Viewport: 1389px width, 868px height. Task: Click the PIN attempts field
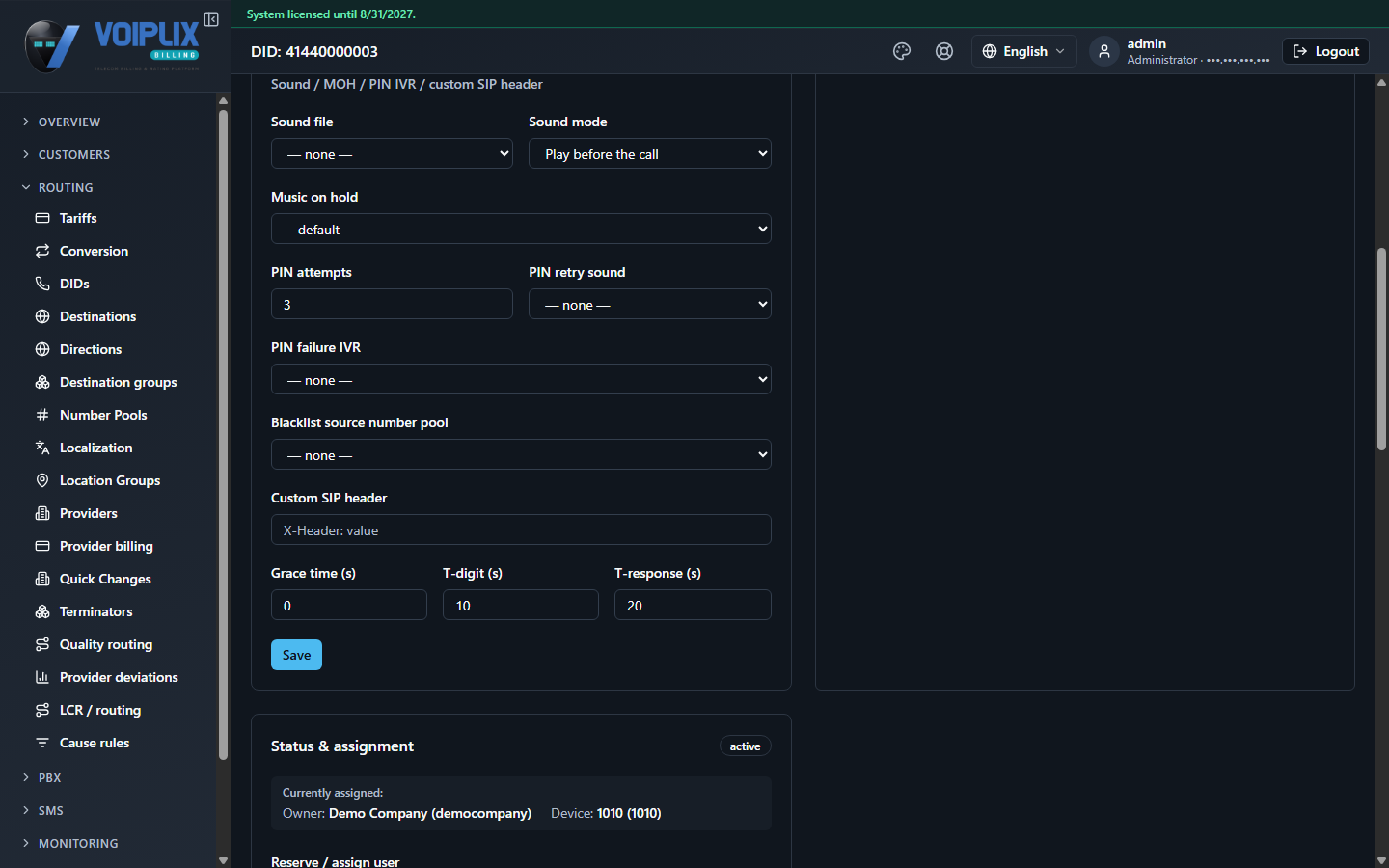click(x=392, y=304)
